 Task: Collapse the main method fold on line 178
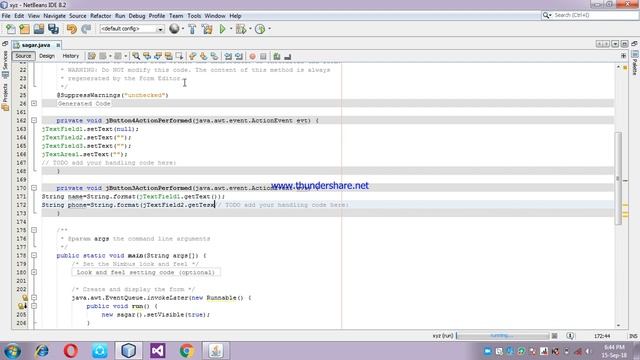click(x=34, y=256)
